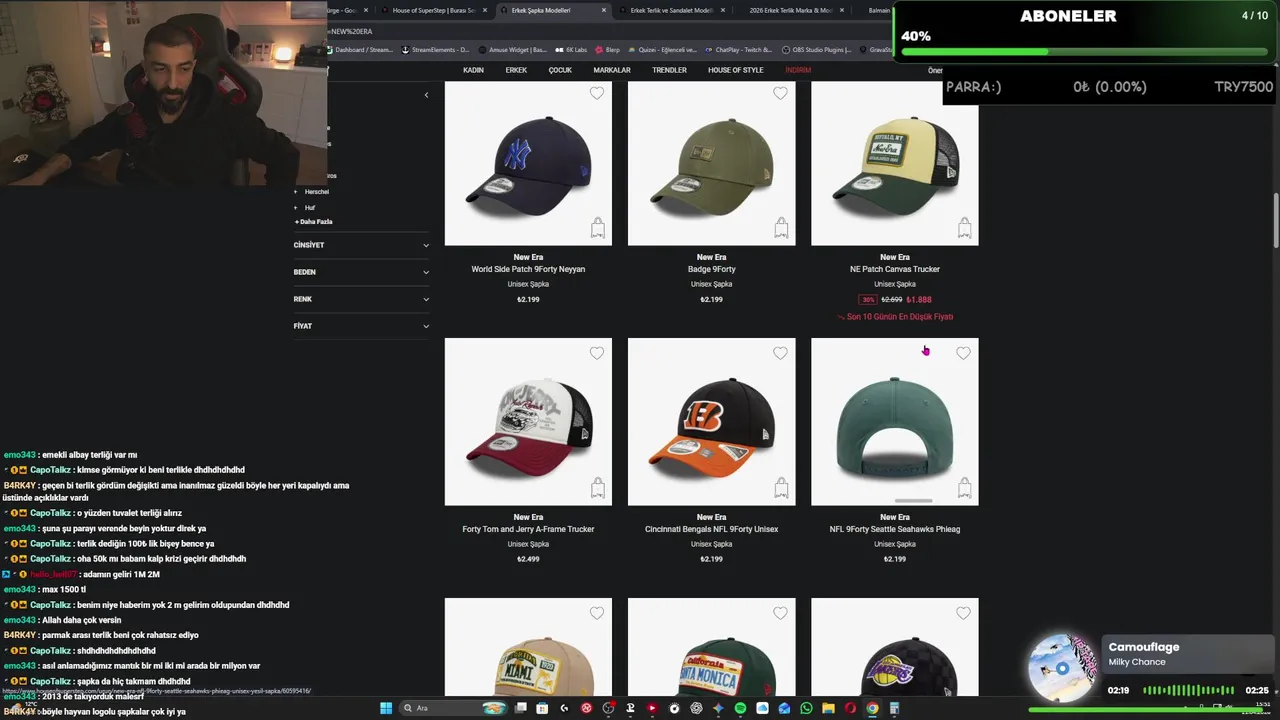The width and height of the screenshot is (1280, 720).
Task: Favorite the NFL 9Forty Seattle Seahawks cap
Action: [x=963, y=353]
